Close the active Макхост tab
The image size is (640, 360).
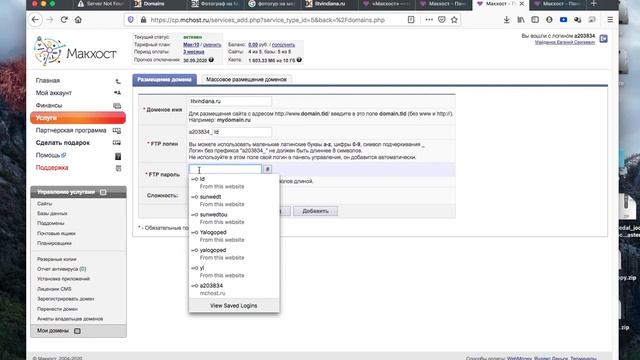(522, 4)
